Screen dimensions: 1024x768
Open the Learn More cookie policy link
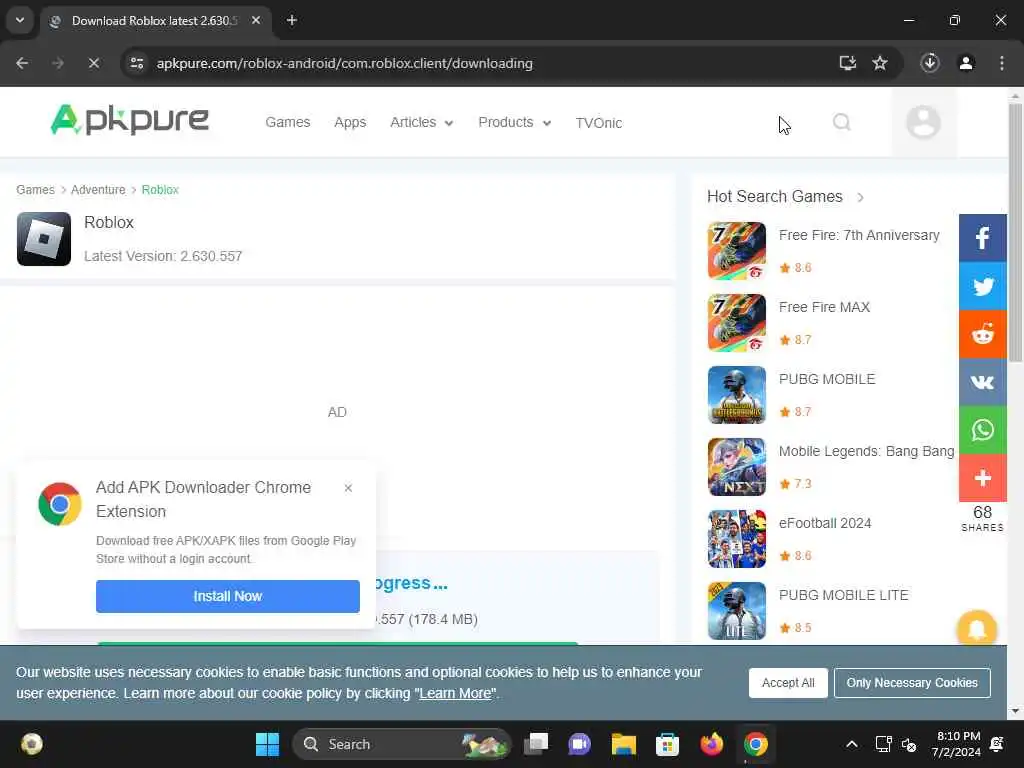coord(455,693)
